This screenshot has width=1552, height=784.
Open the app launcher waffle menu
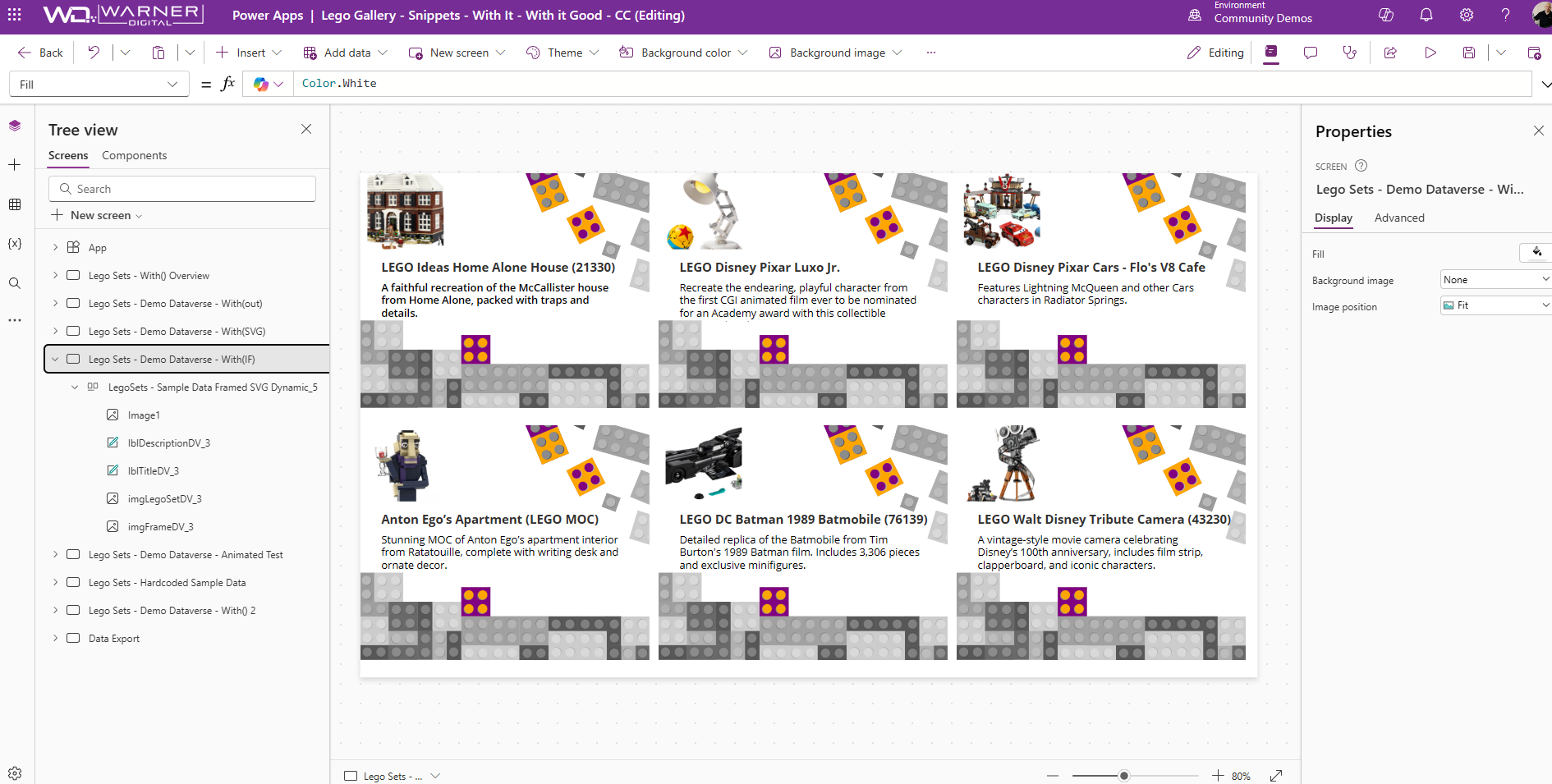[x=14, y=15]
